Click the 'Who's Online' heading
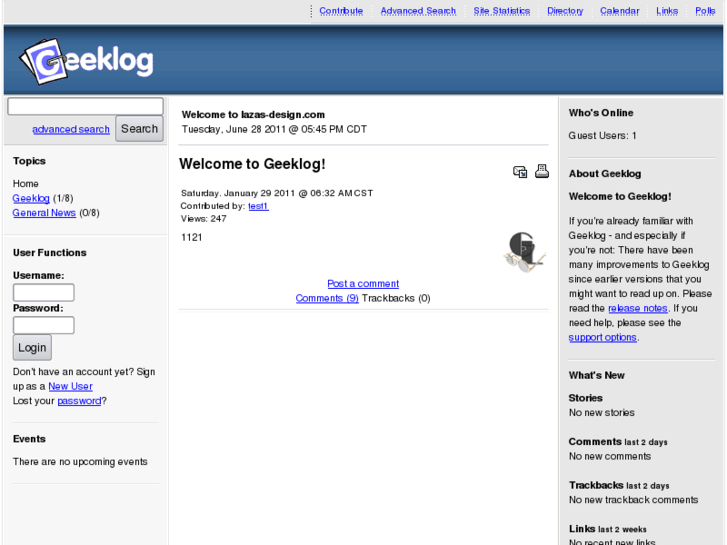This screenshot has height=545, width=727. [601, 113]
